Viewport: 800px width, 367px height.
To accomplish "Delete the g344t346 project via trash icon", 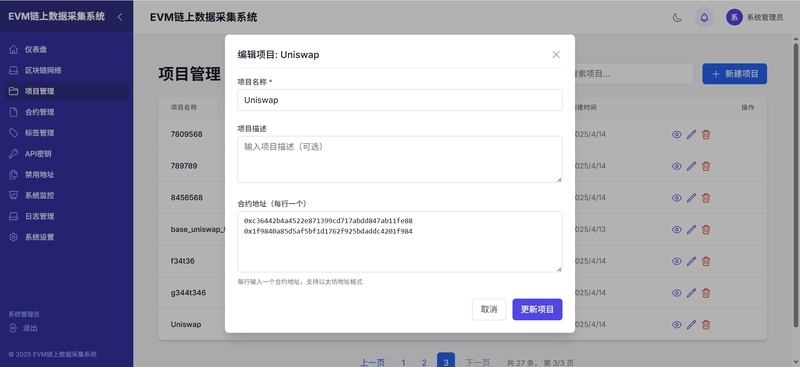I will pyautogui.click(x=706, y=293).
